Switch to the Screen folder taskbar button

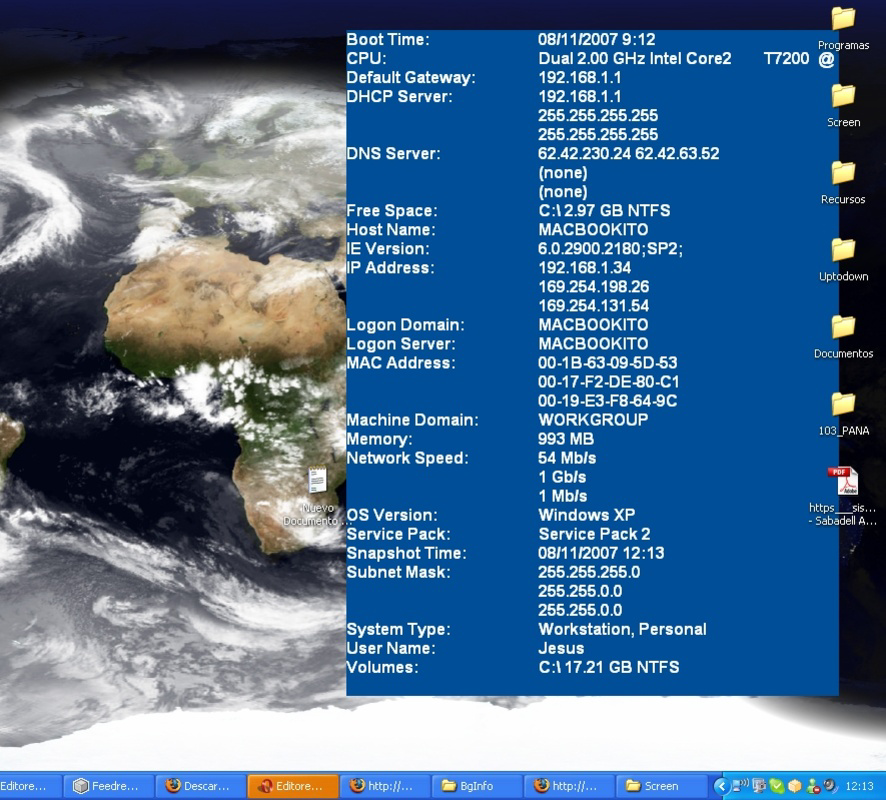[661, 786]
